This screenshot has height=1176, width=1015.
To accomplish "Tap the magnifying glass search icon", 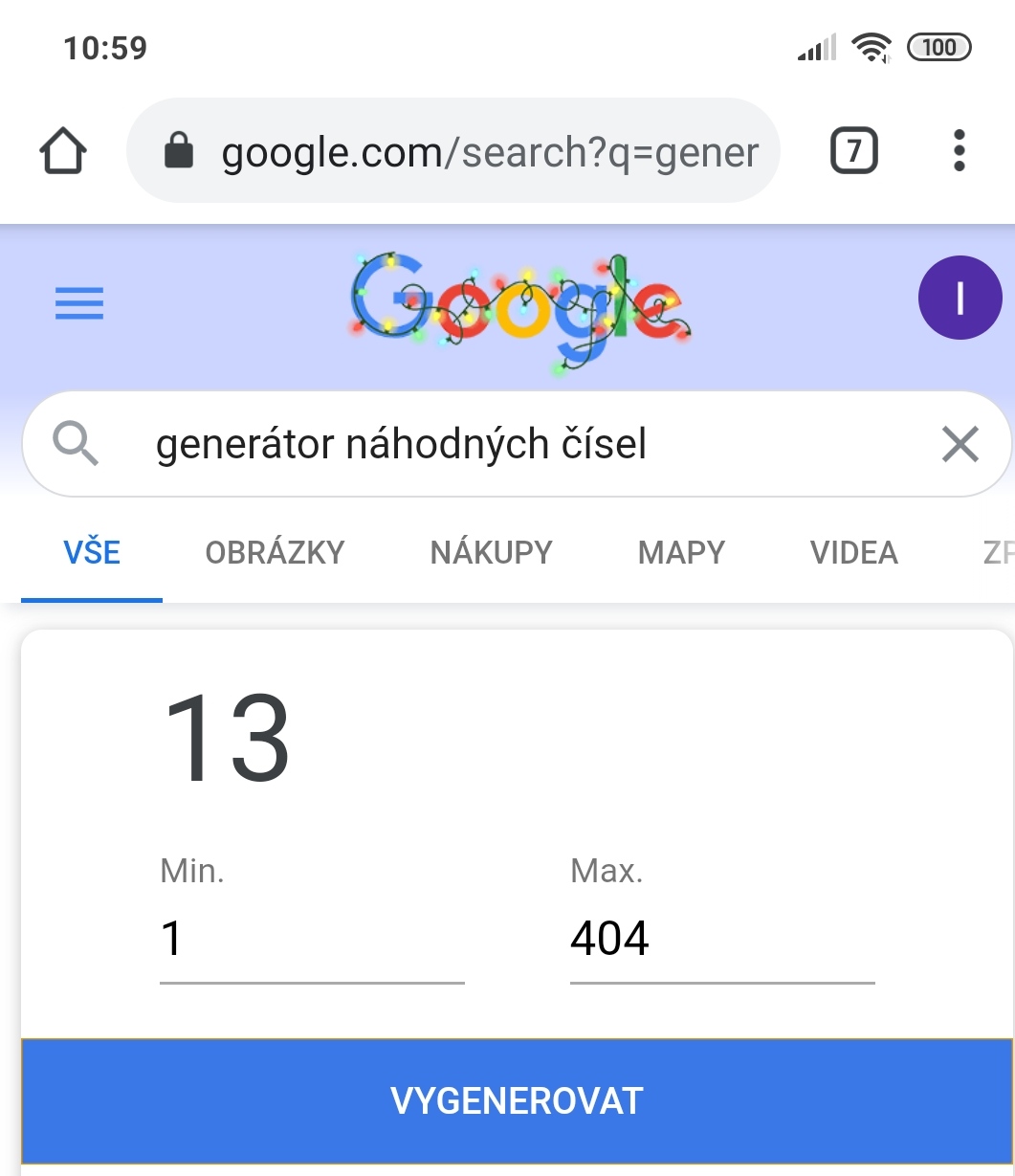I will tap(76, 444).
